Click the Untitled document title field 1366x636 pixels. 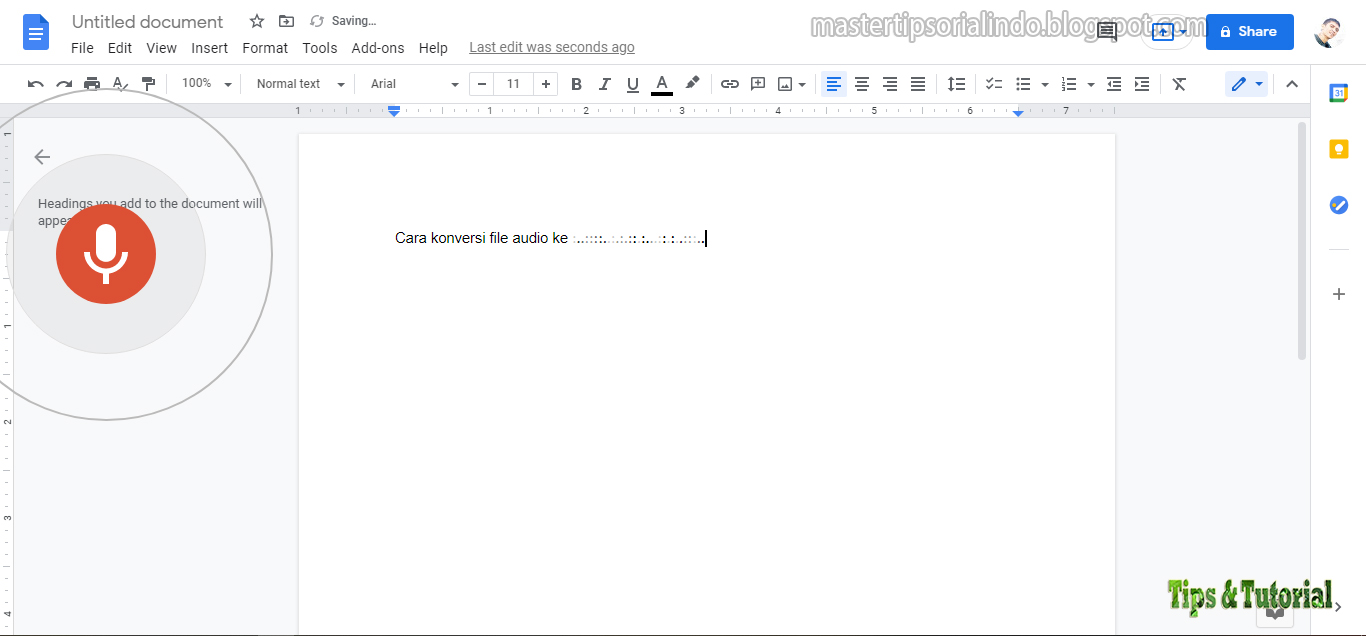[x=146, y=21]
